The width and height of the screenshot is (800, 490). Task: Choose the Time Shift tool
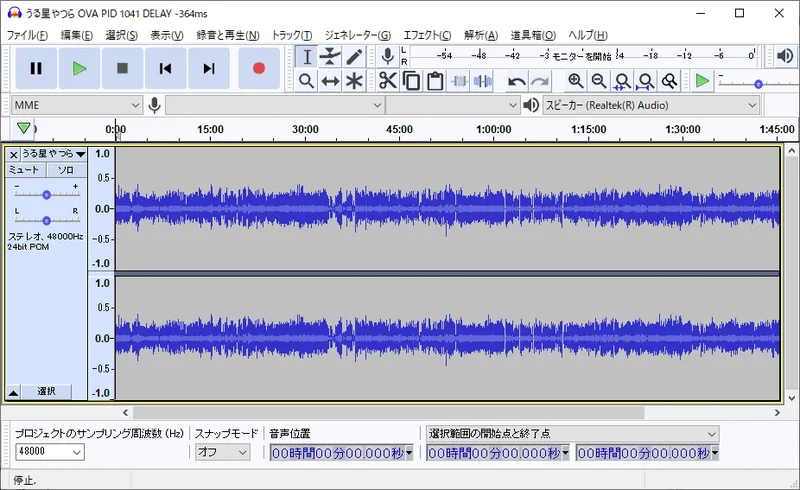point(330,81)
